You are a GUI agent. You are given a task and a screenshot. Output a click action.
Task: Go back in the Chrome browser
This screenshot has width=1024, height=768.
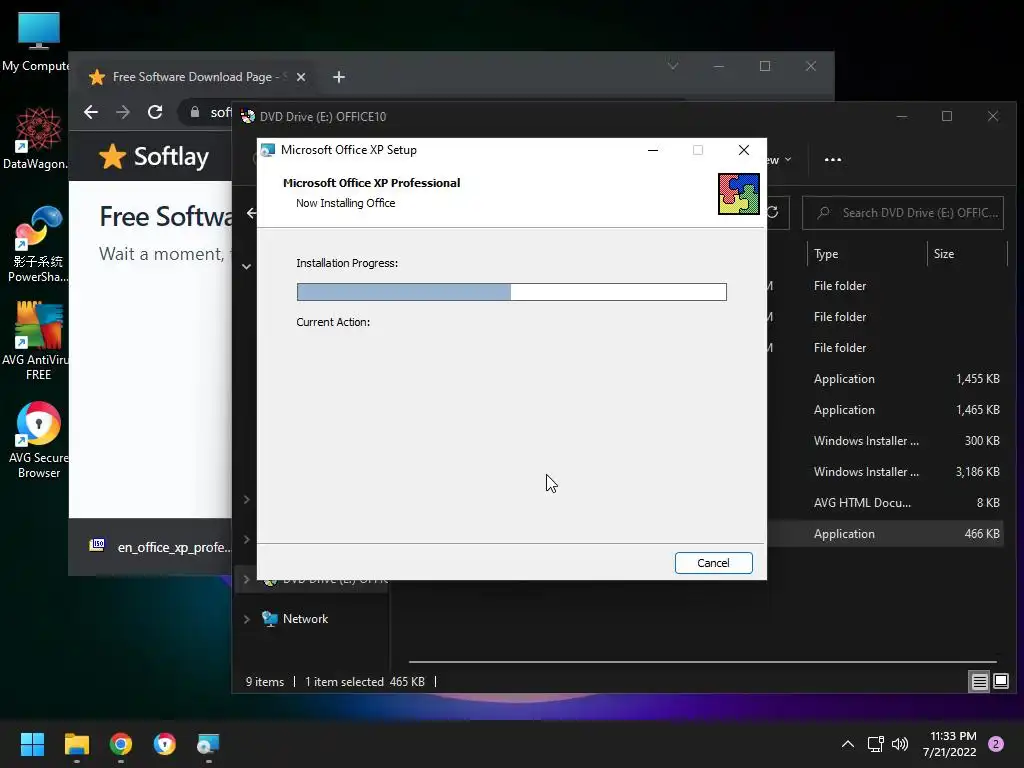91,112
